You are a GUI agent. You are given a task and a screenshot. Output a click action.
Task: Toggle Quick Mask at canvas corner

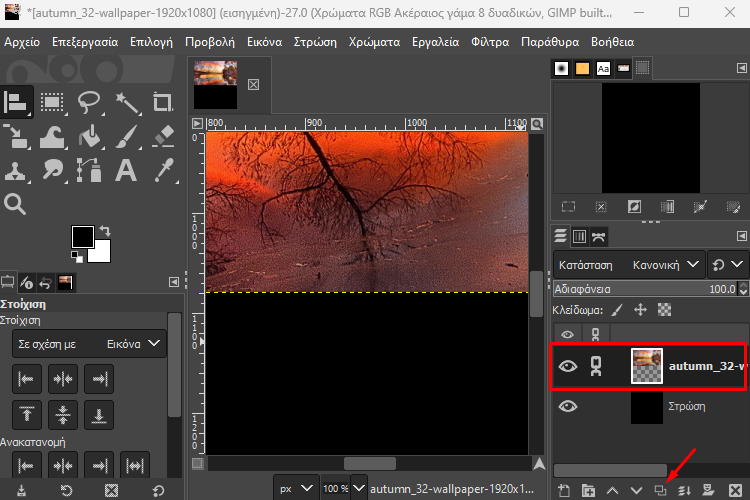pyautogui.click(x=198, y=463)
